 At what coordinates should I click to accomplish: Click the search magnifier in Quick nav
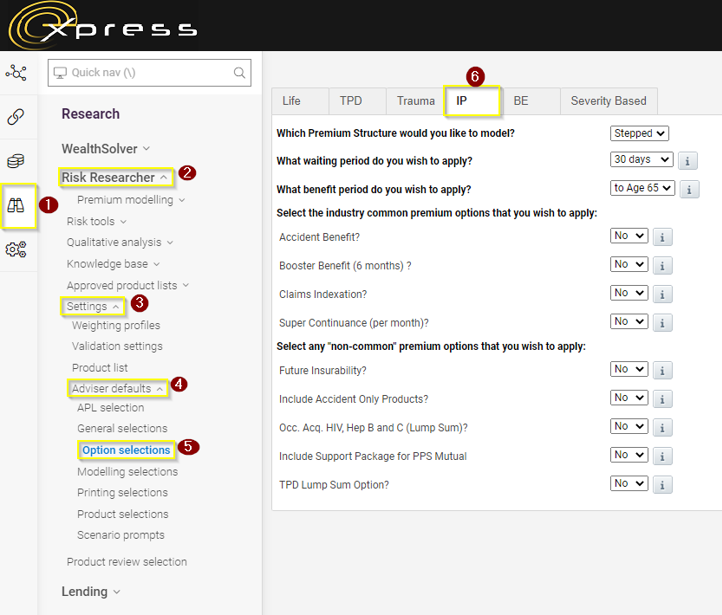point(239,73)
